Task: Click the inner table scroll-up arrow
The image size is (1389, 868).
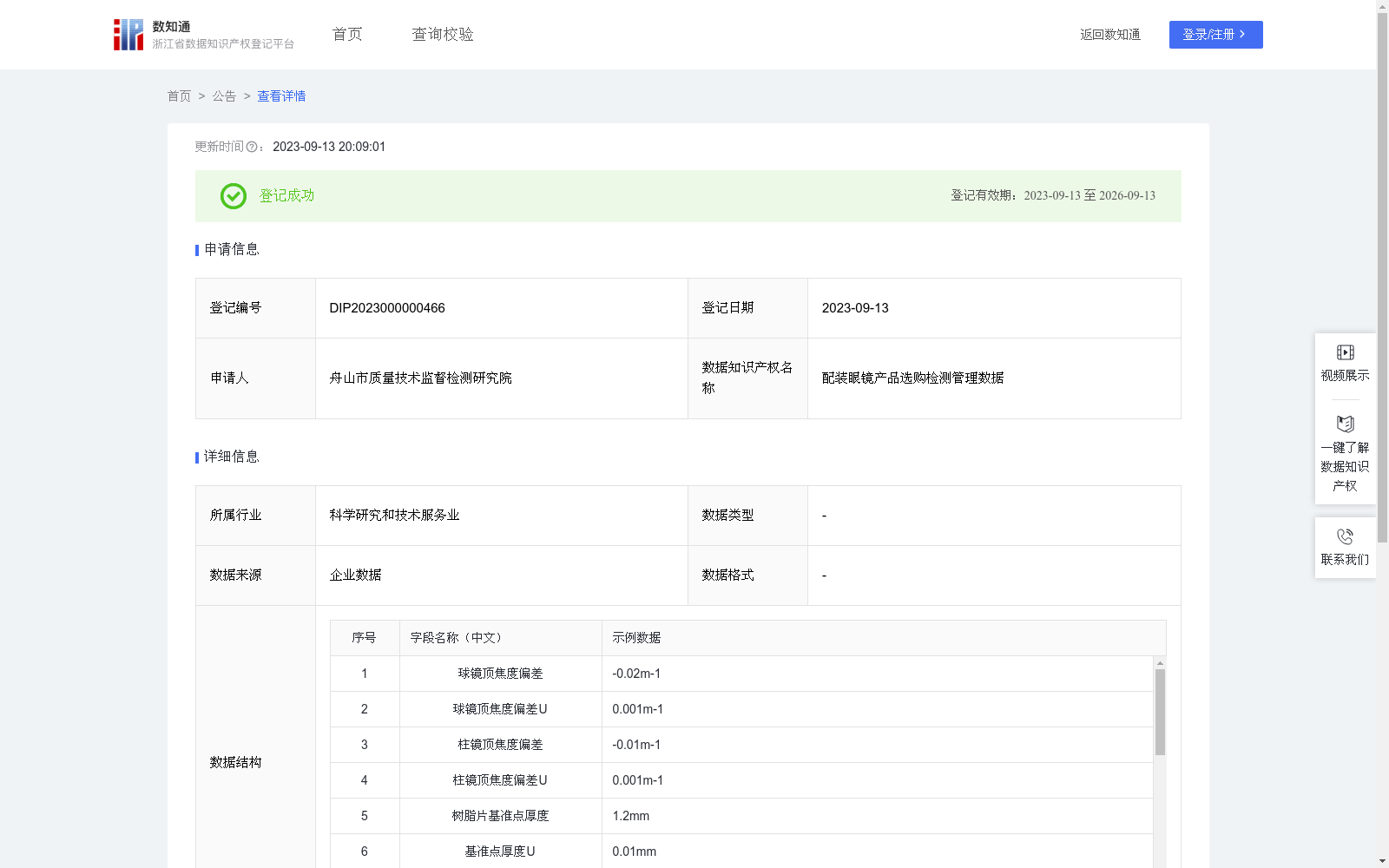Action: (1160, 663)
